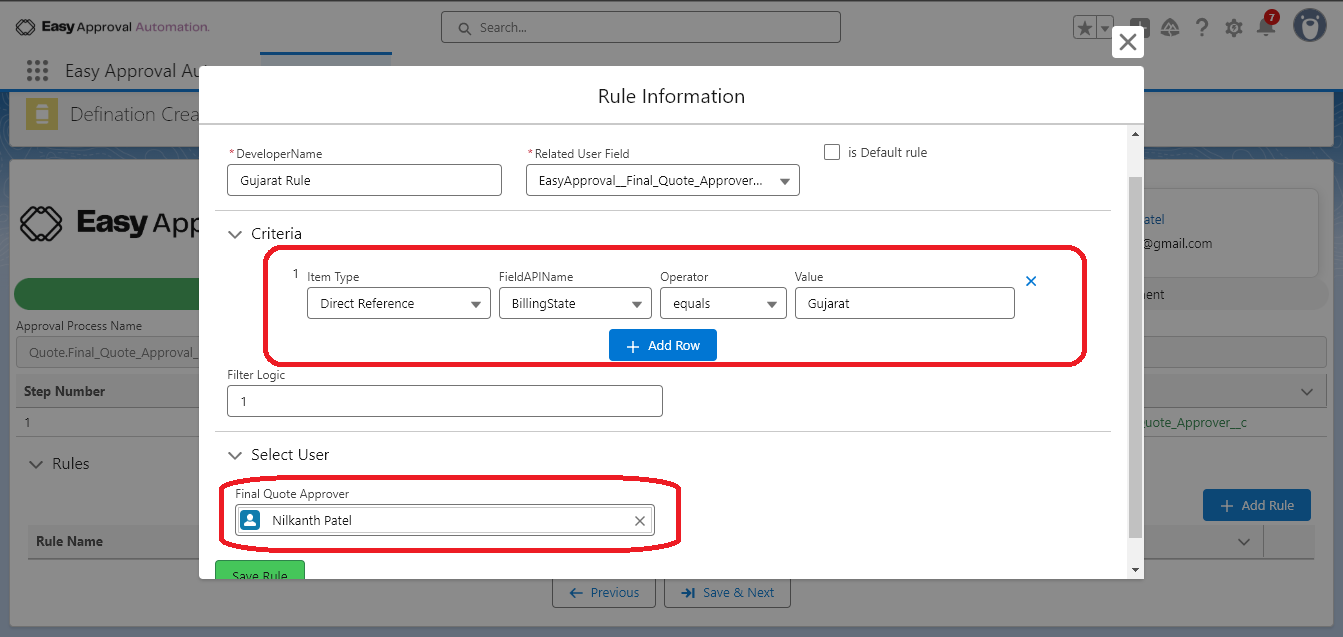The image size is (1343, 637).
Task: Click the dialog vertical scrollbar thumb
Action: coord(1134,357)
